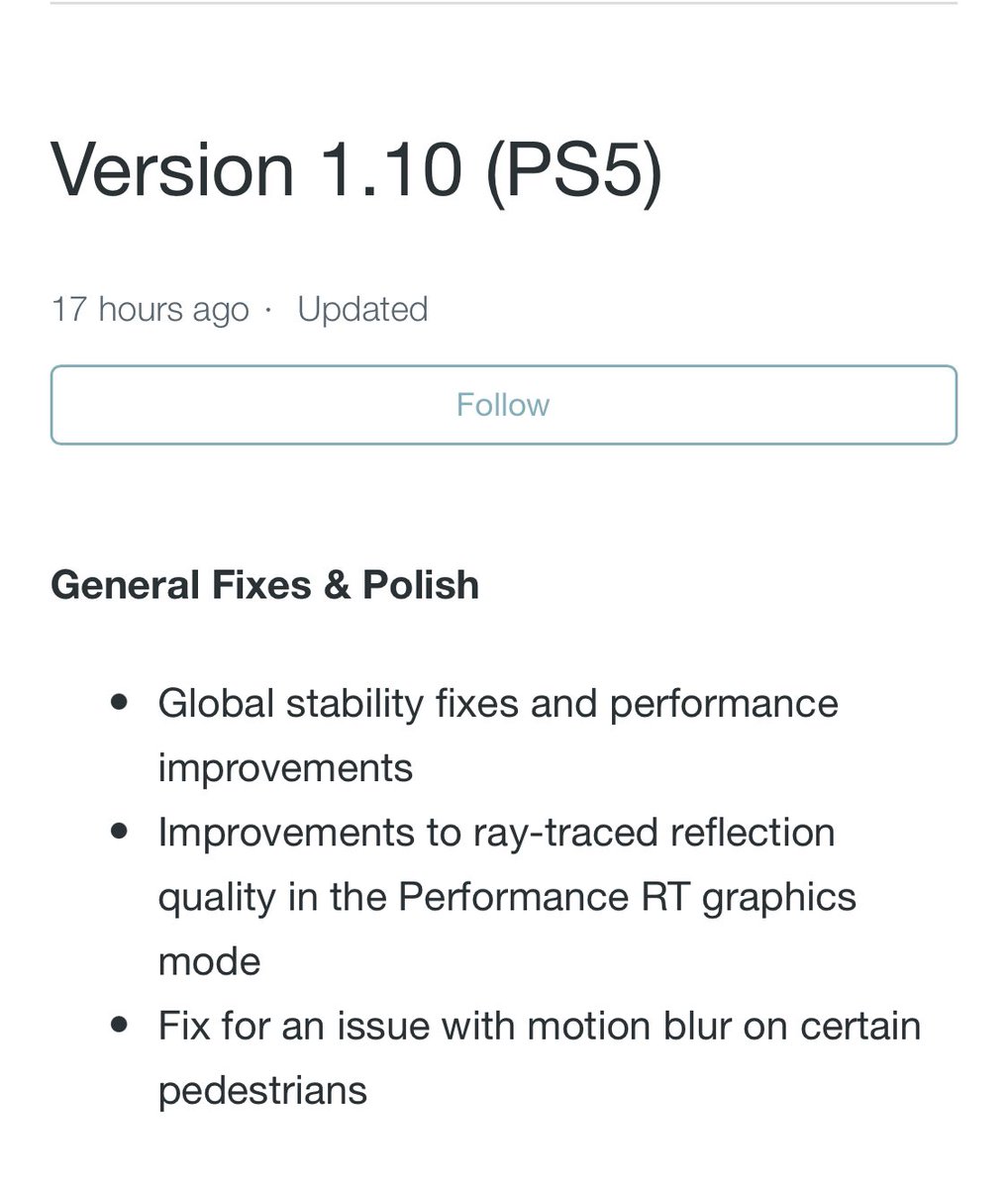Click the bullet dot beside Fix for an issue
Image resolution: width=1008 pixels, height=1188 pixels.
coord(120,1025)
